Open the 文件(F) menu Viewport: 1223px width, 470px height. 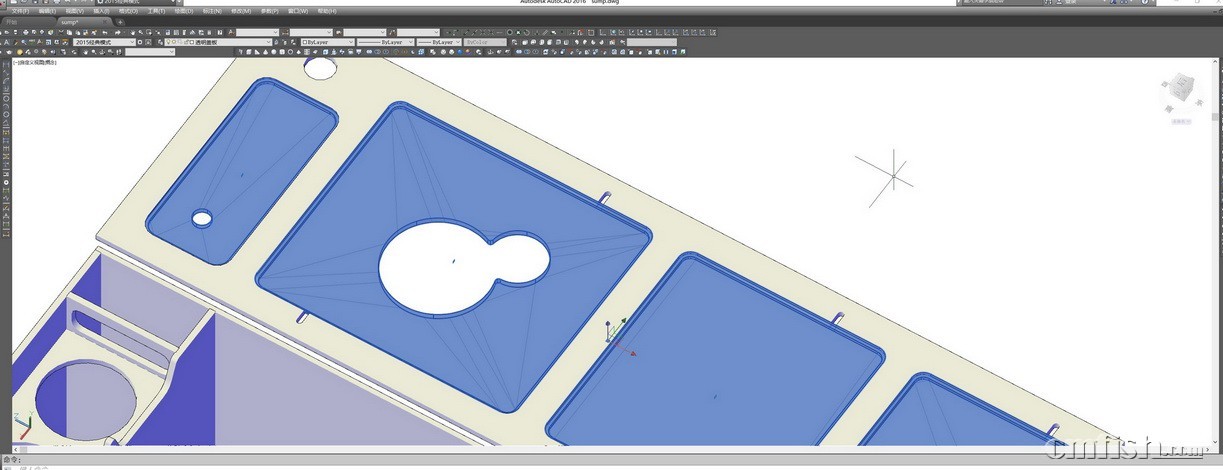click(20, 11)
